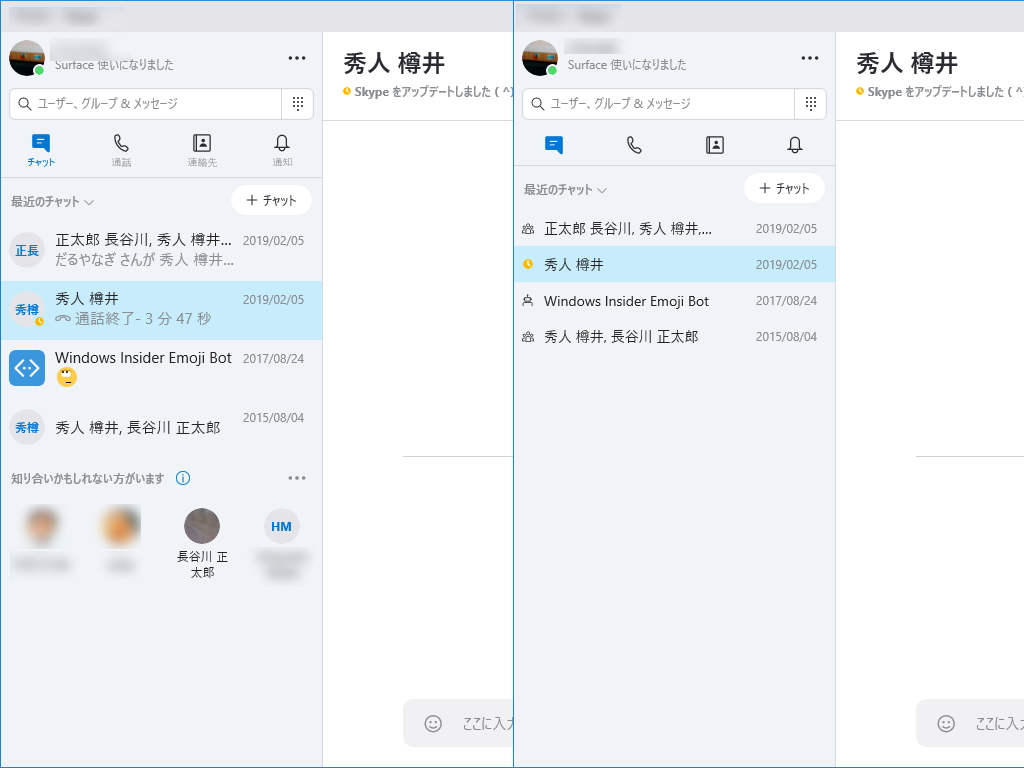
Task: Expand the suggested contacts options menu
Action: coord(296,478)
